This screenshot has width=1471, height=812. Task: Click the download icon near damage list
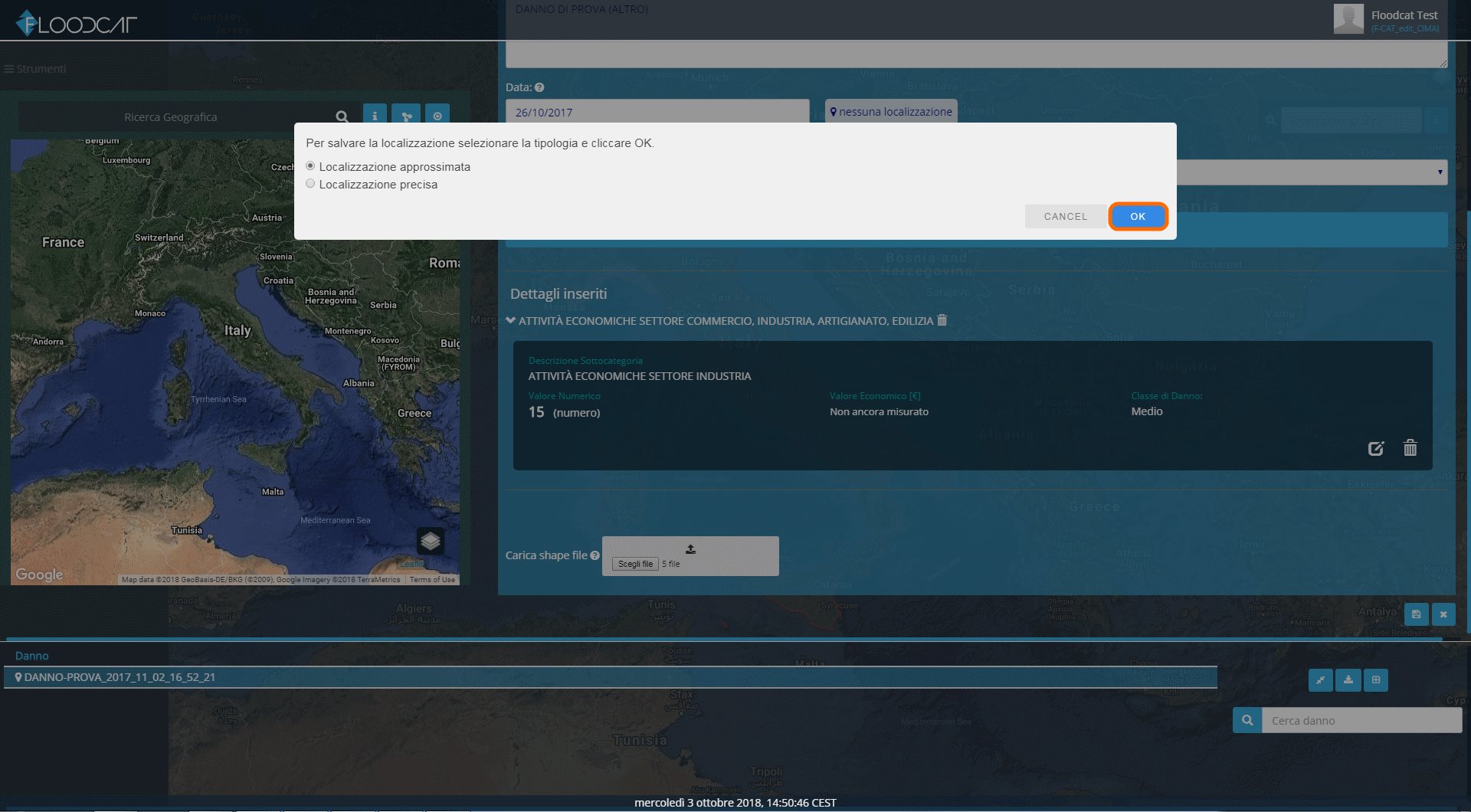(1348, 680)
